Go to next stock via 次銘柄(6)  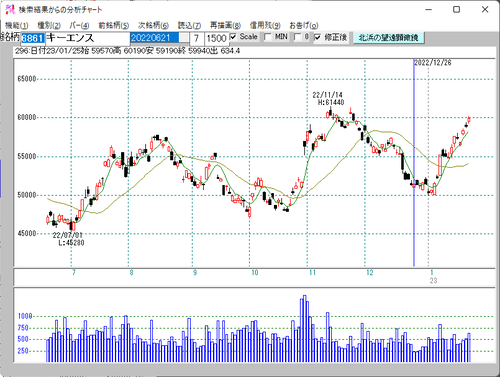(153, 25)
